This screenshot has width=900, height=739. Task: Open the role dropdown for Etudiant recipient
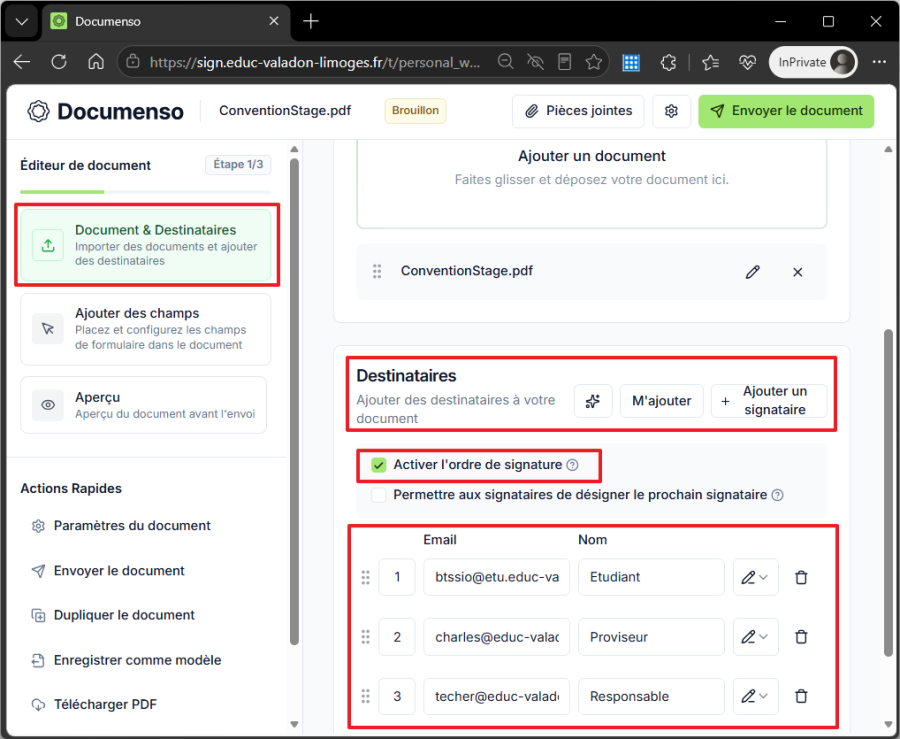pos(755,577)
